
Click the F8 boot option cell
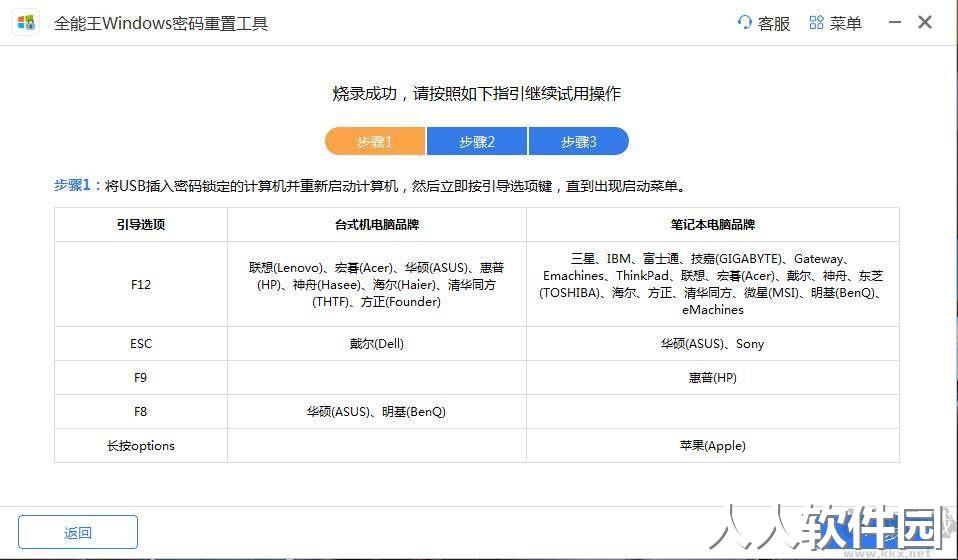click(x=141, y=412)
